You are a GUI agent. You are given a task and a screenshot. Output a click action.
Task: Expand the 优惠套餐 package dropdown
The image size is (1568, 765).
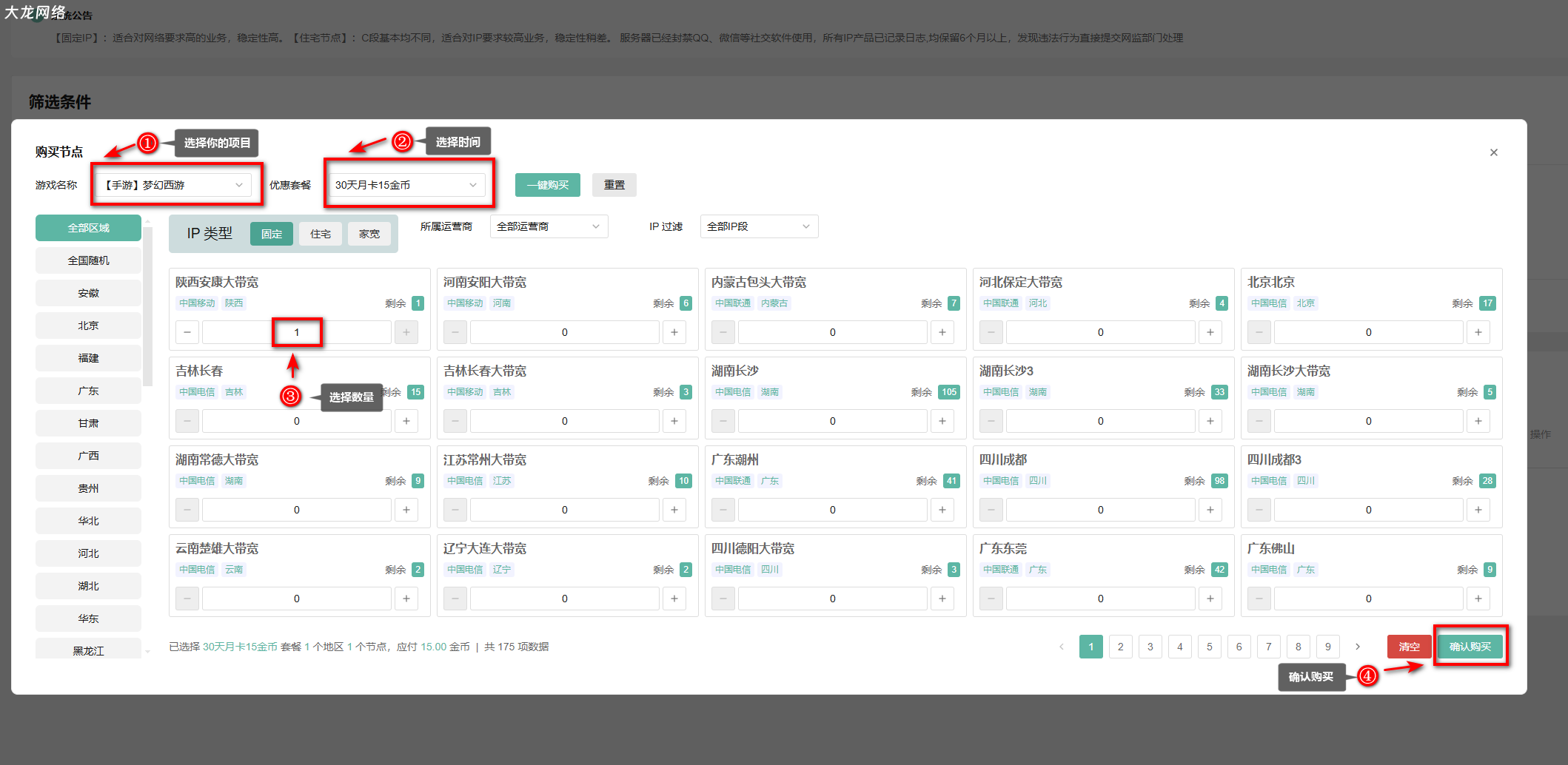(x=406, y=185)
